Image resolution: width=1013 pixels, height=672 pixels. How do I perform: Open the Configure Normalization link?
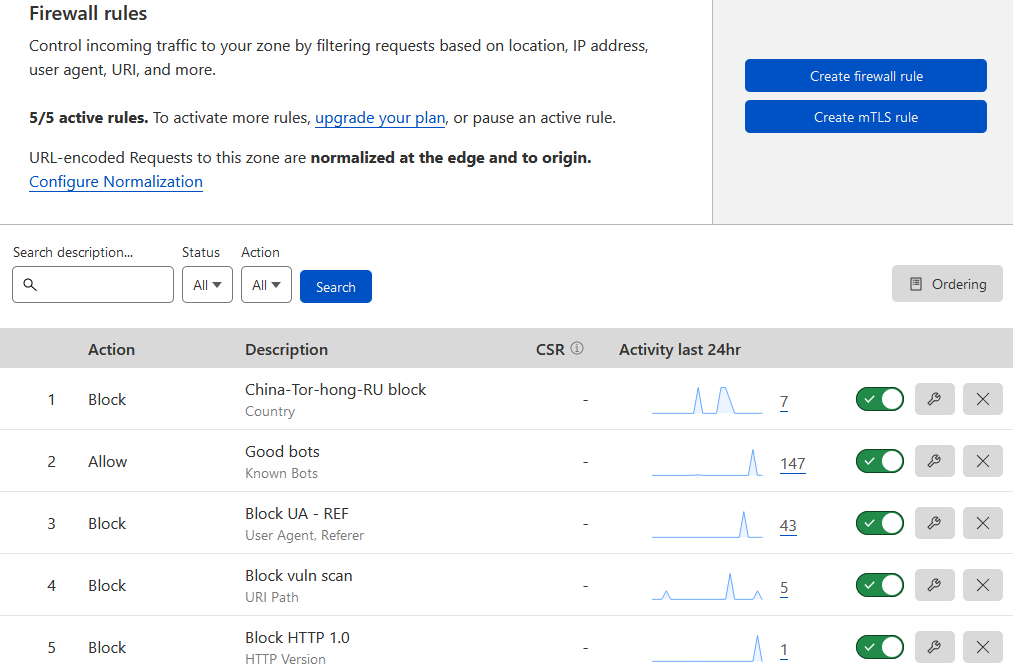pos(116,182)
